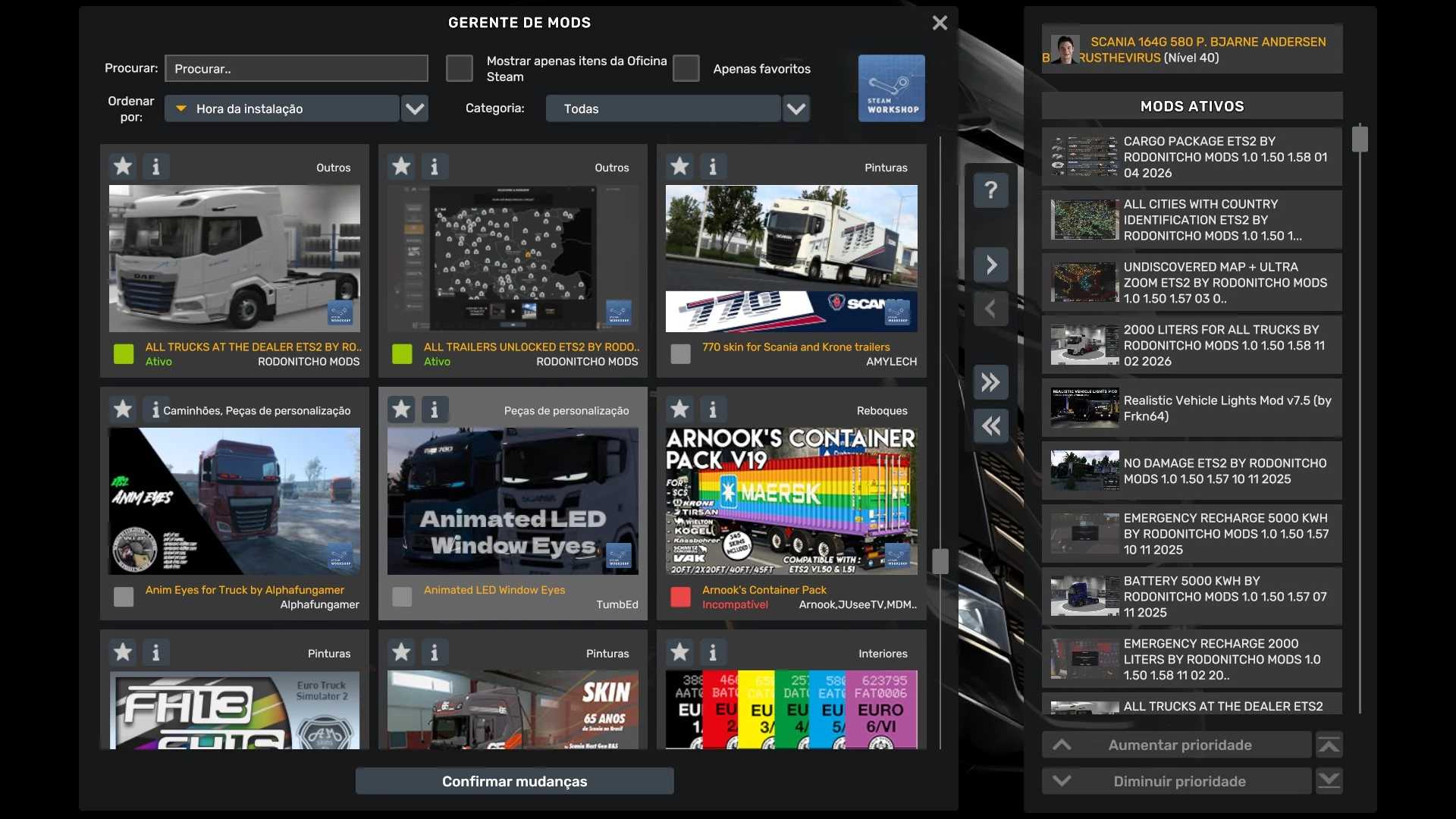Open Todas category combo box
Image resolution: width=1456 pixels, height=819 pixels.
pyautogui.click(x=662, y=108)
